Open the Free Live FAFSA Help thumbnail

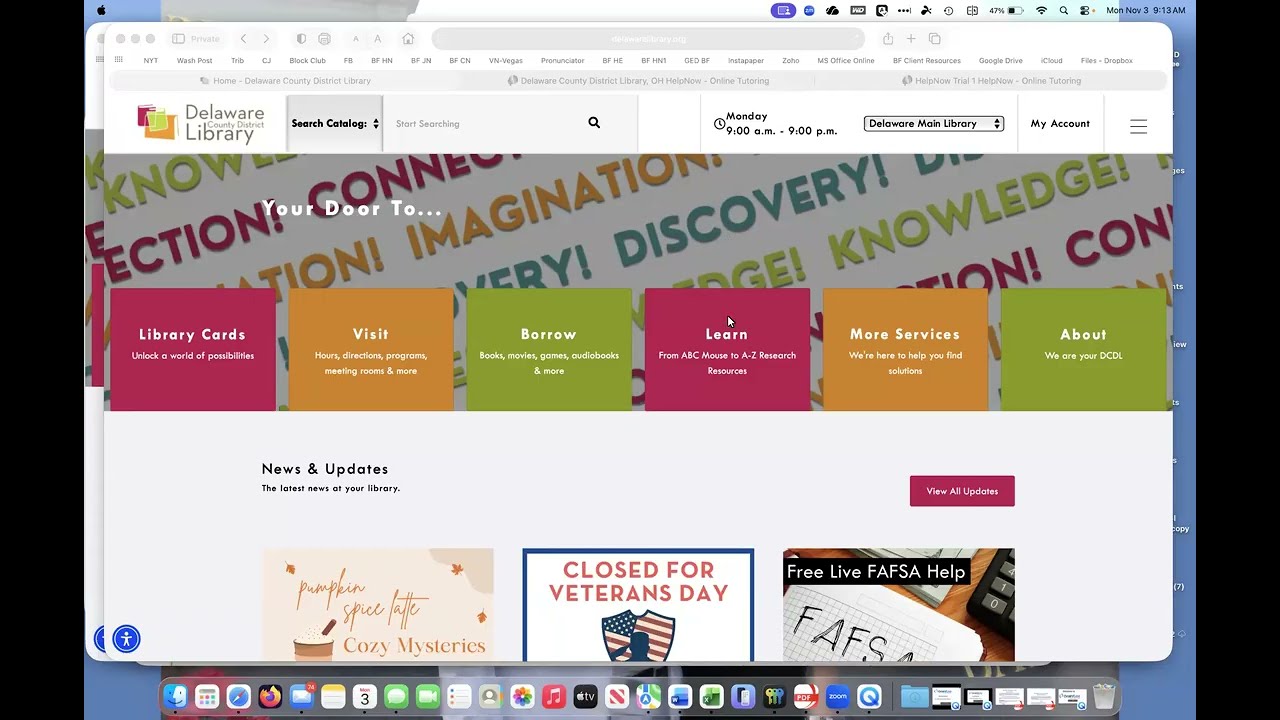(x=898, y=604)
